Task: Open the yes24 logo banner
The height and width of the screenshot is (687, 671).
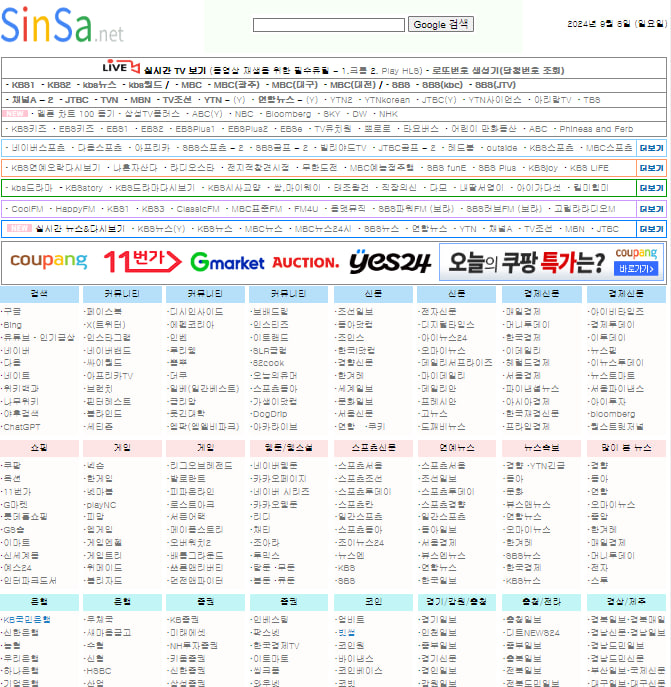Action: pyautogui.click(x=390, y=262)
